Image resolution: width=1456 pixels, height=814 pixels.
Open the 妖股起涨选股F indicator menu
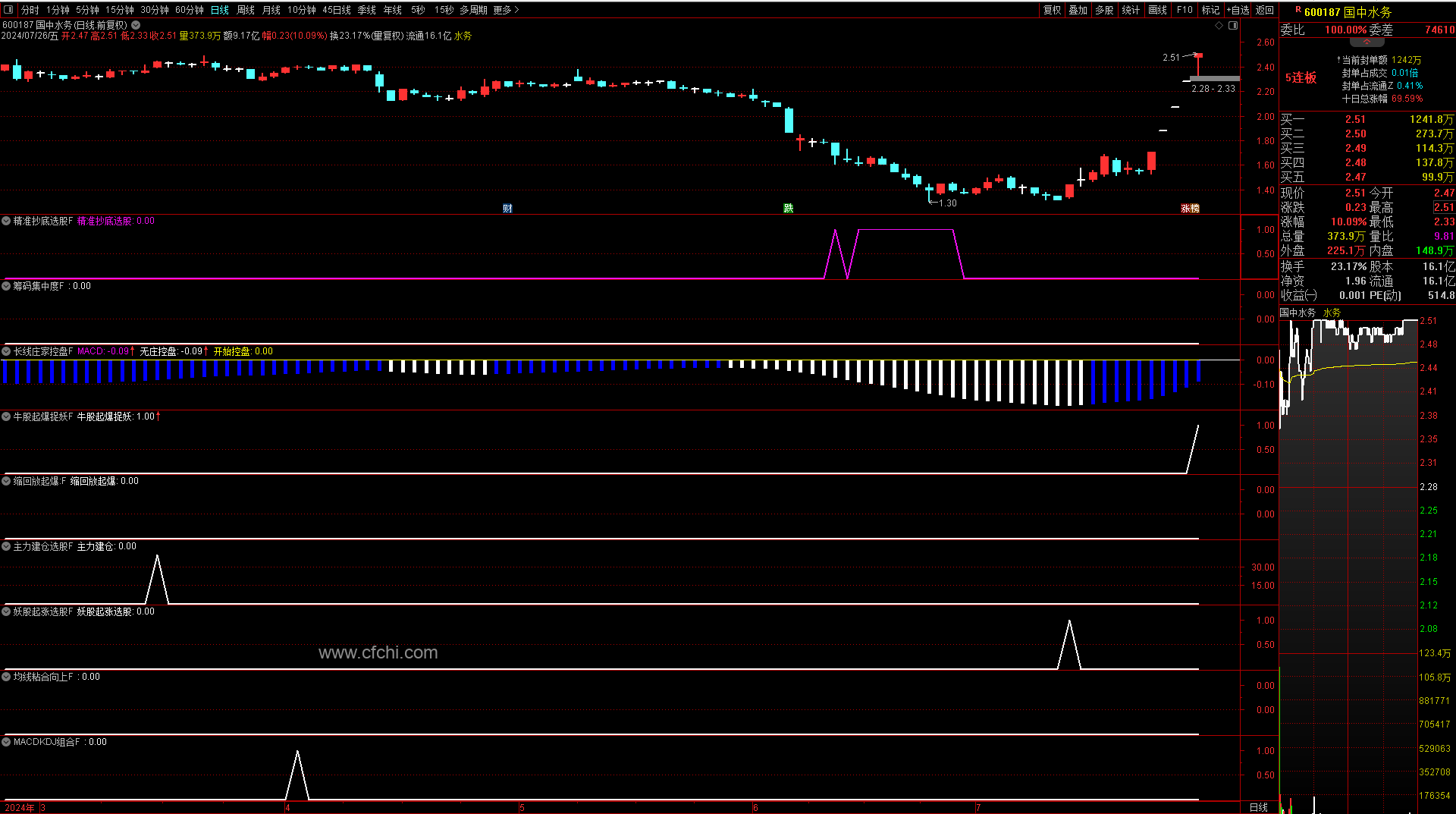click(6, 612)
